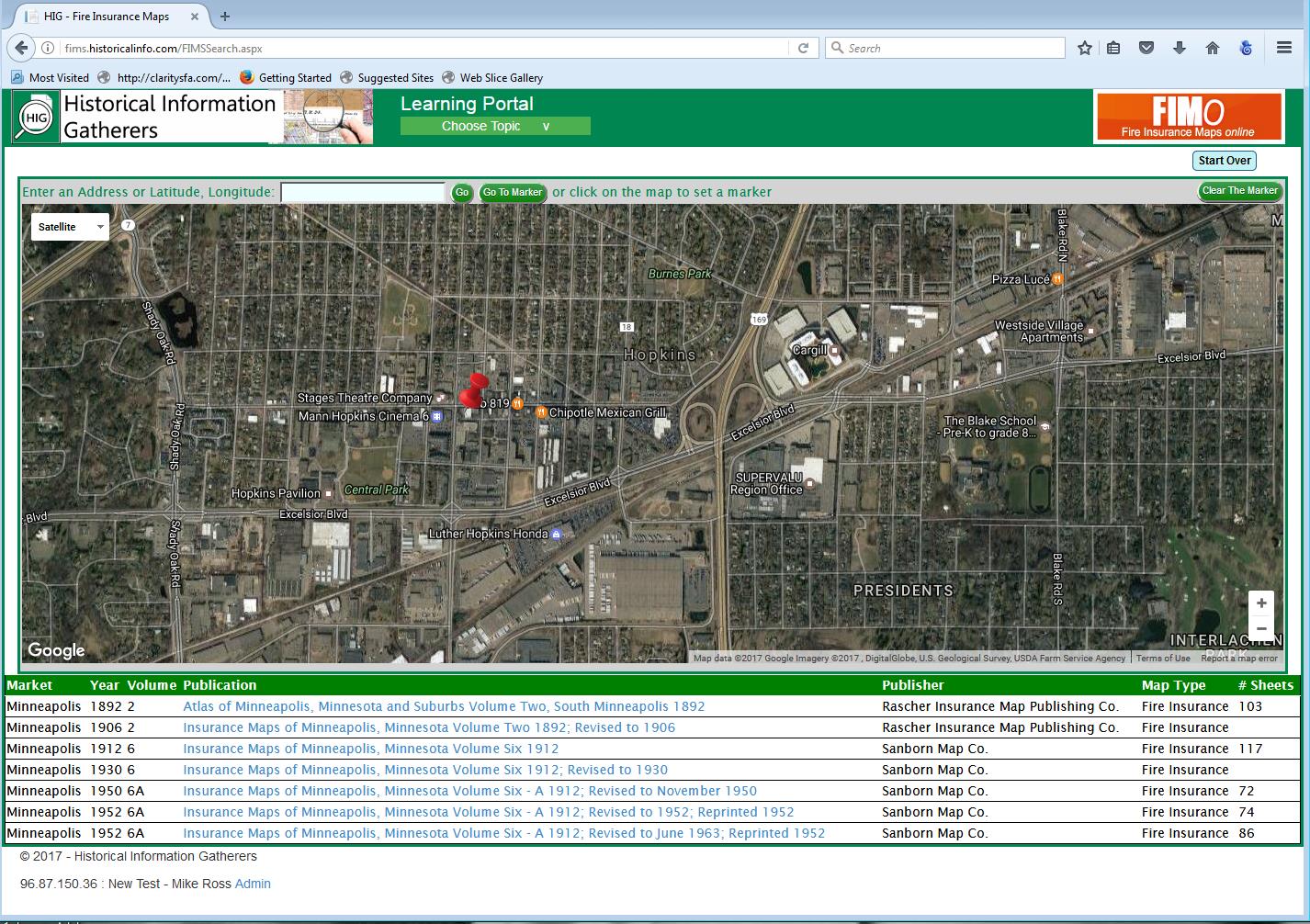Reload the page with the refresh icon
This screenshot has height=924, width=1310.
803,48
